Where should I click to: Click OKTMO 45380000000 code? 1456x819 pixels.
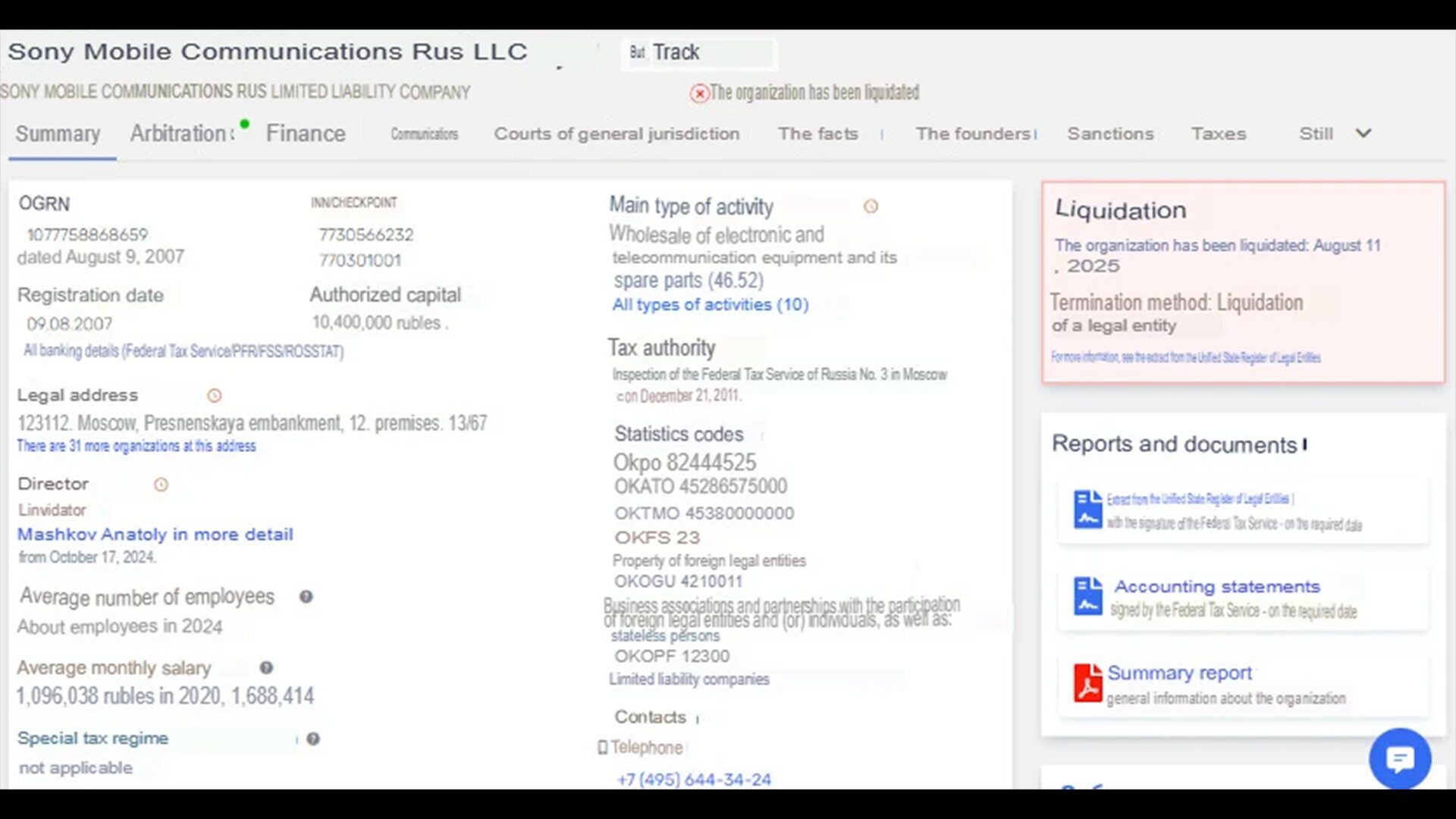click(x=704, y=513)
